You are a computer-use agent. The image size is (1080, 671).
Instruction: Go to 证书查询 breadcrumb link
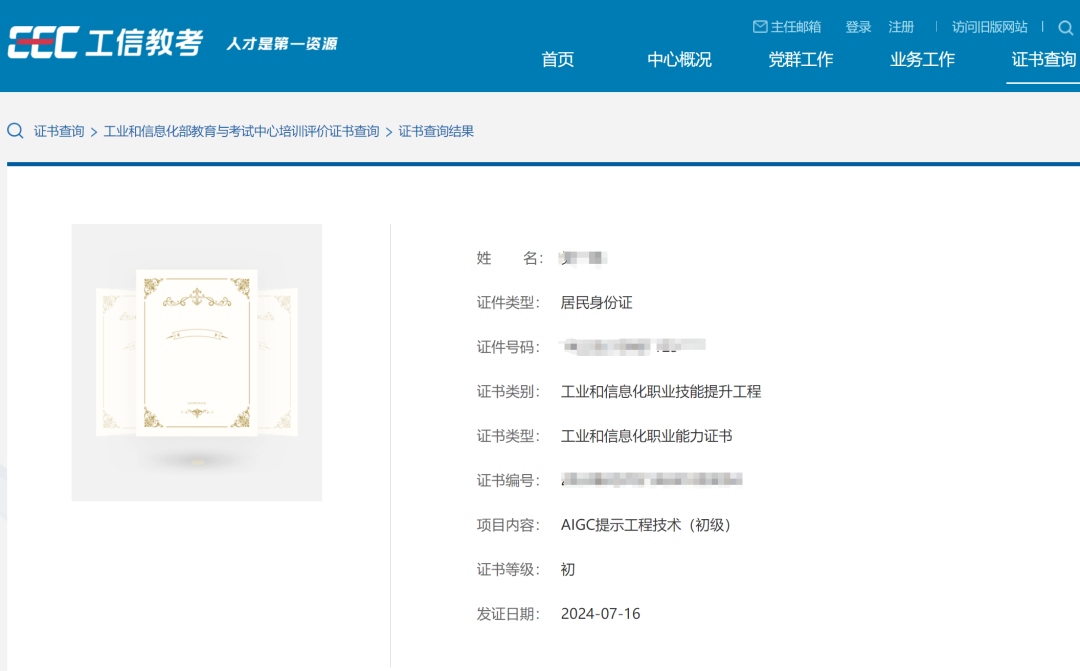point(59,131)
